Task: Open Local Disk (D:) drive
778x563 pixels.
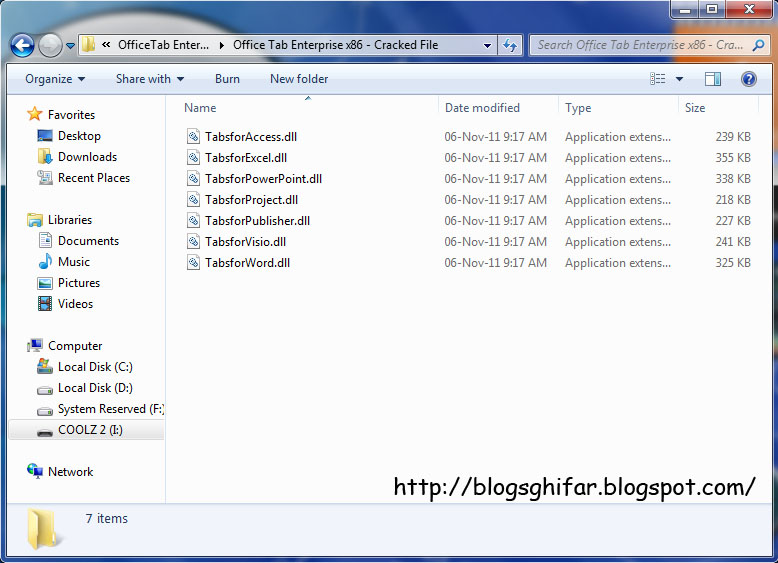Action: (95, 388)
